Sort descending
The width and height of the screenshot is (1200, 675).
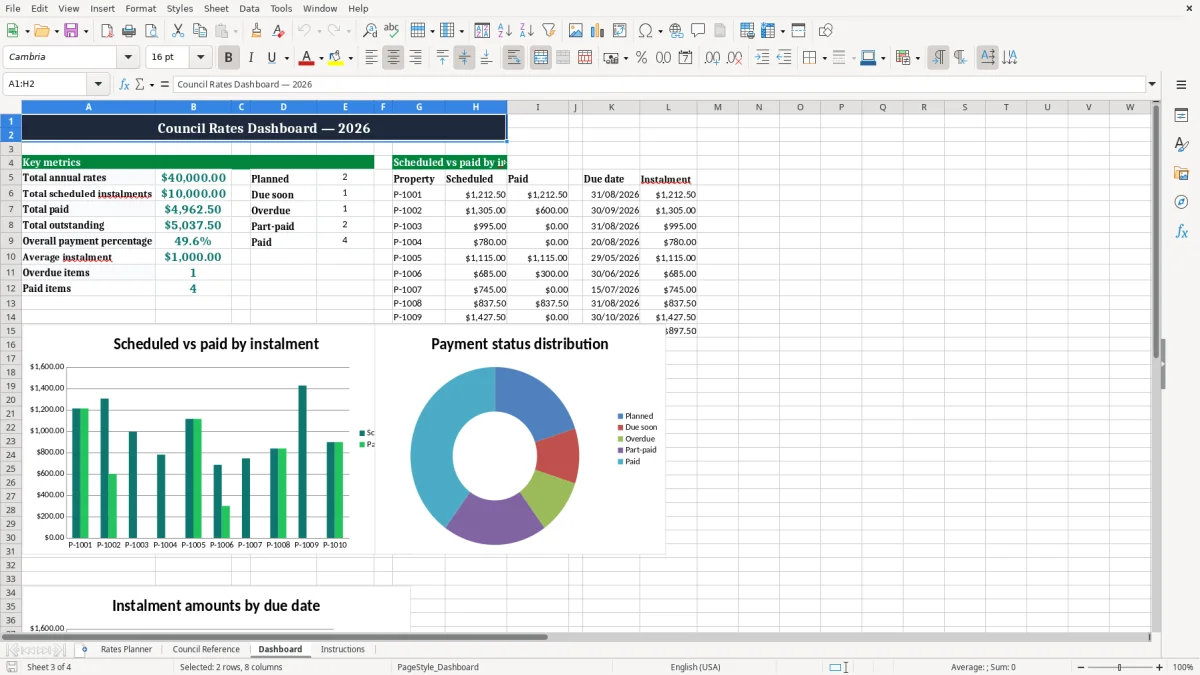pos(527,31)
